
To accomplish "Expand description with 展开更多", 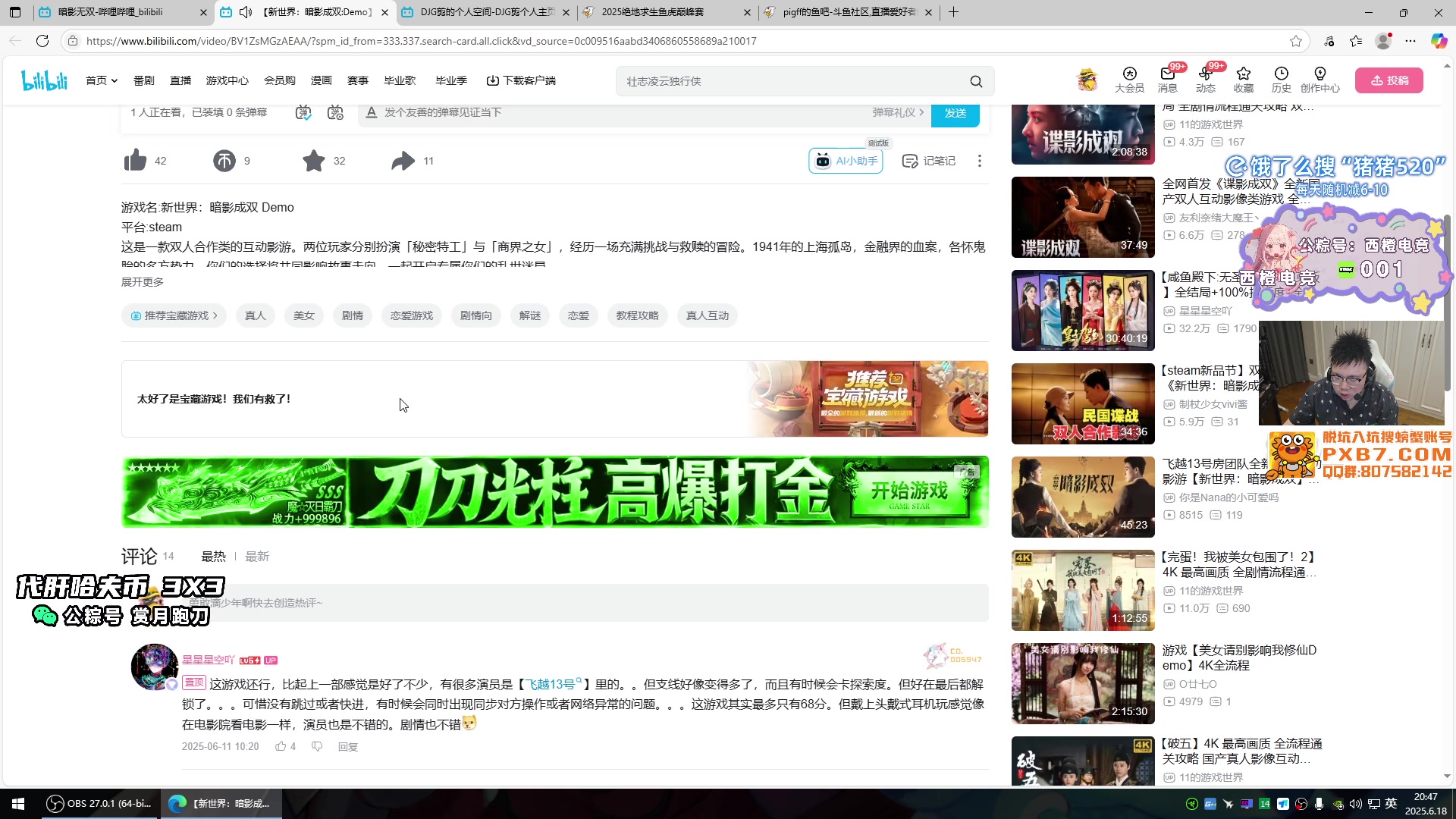I will pos(143,282).
